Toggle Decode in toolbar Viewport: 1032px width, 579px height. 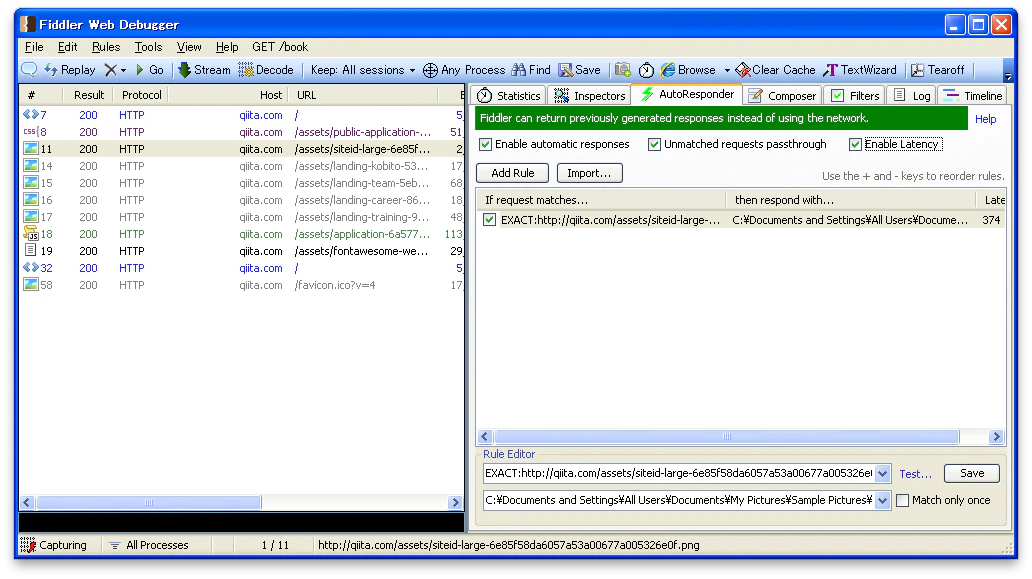coord(266,70)
